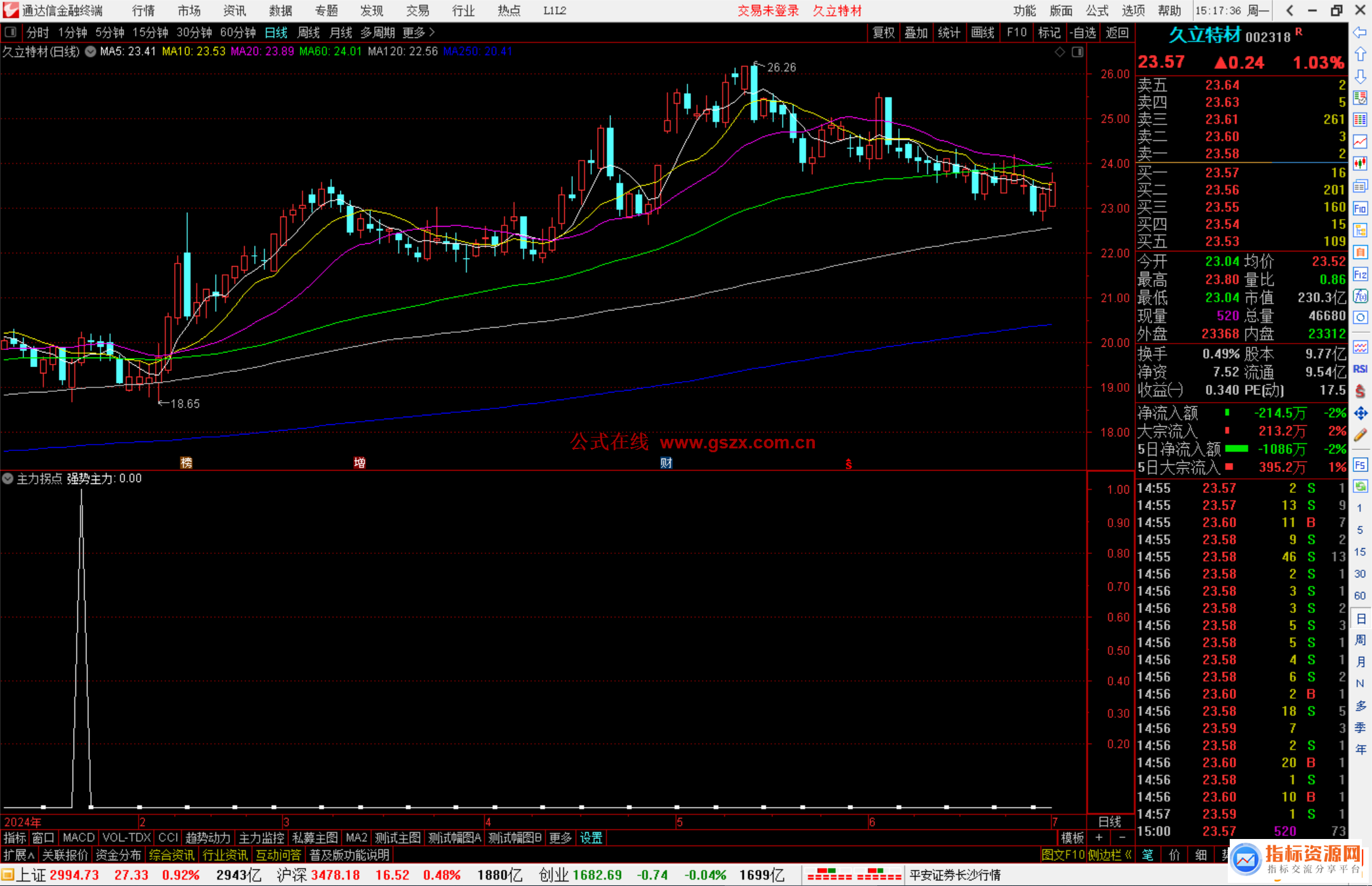
Task: Click the up arrow icon in right sidebar
Action: [1360, 54]
